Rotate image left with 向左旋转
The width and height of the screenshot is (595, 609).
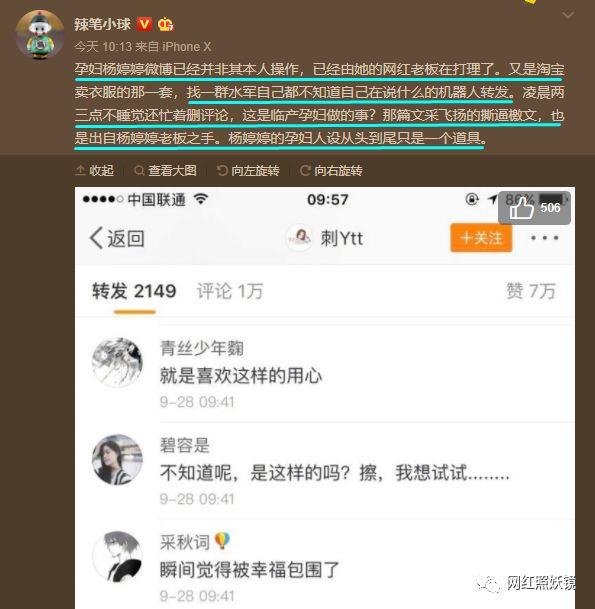click(249, 171)
